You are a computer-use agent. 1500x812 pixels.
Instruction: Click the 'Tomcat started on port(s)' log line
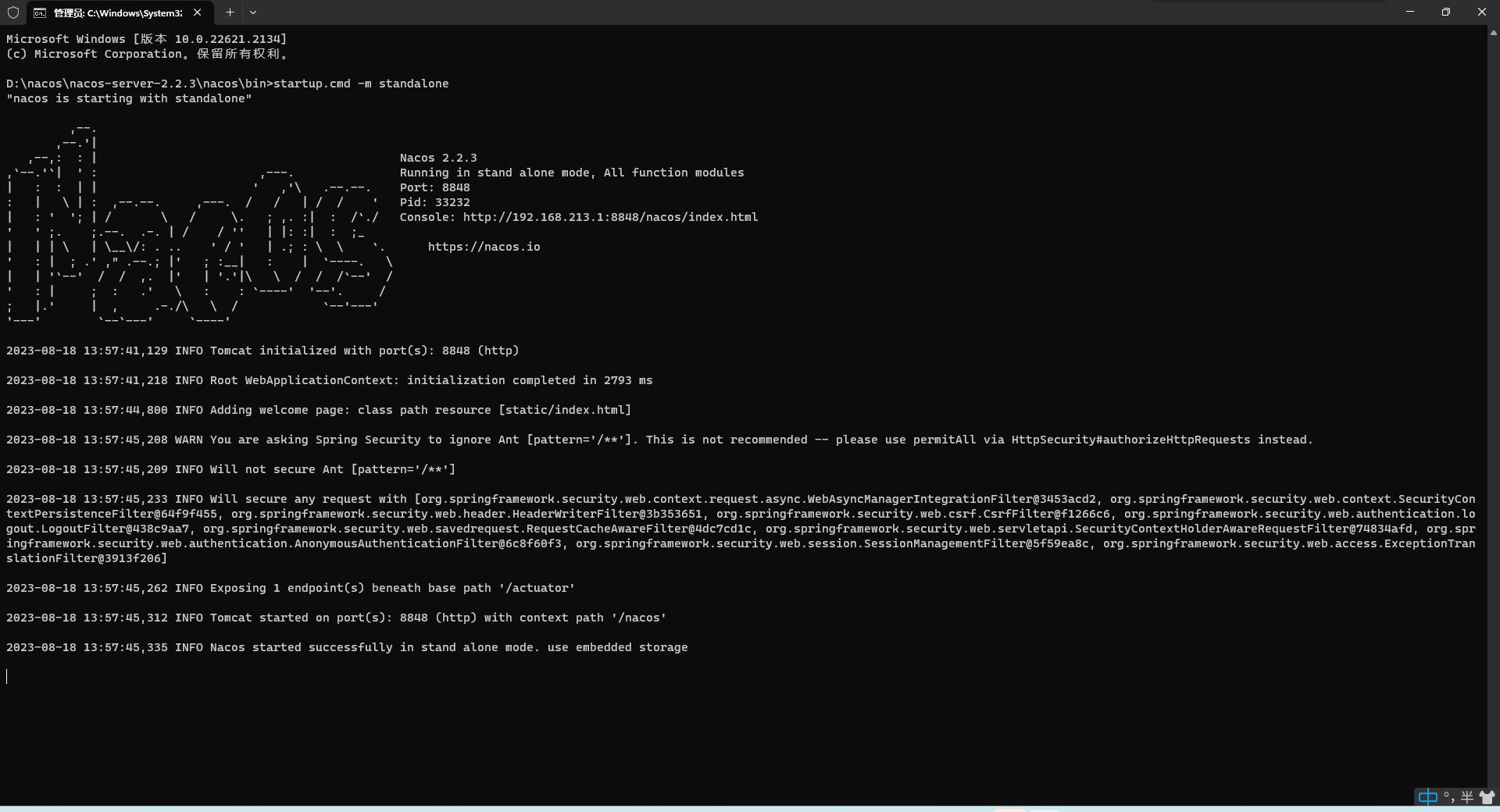click(336, 618)
